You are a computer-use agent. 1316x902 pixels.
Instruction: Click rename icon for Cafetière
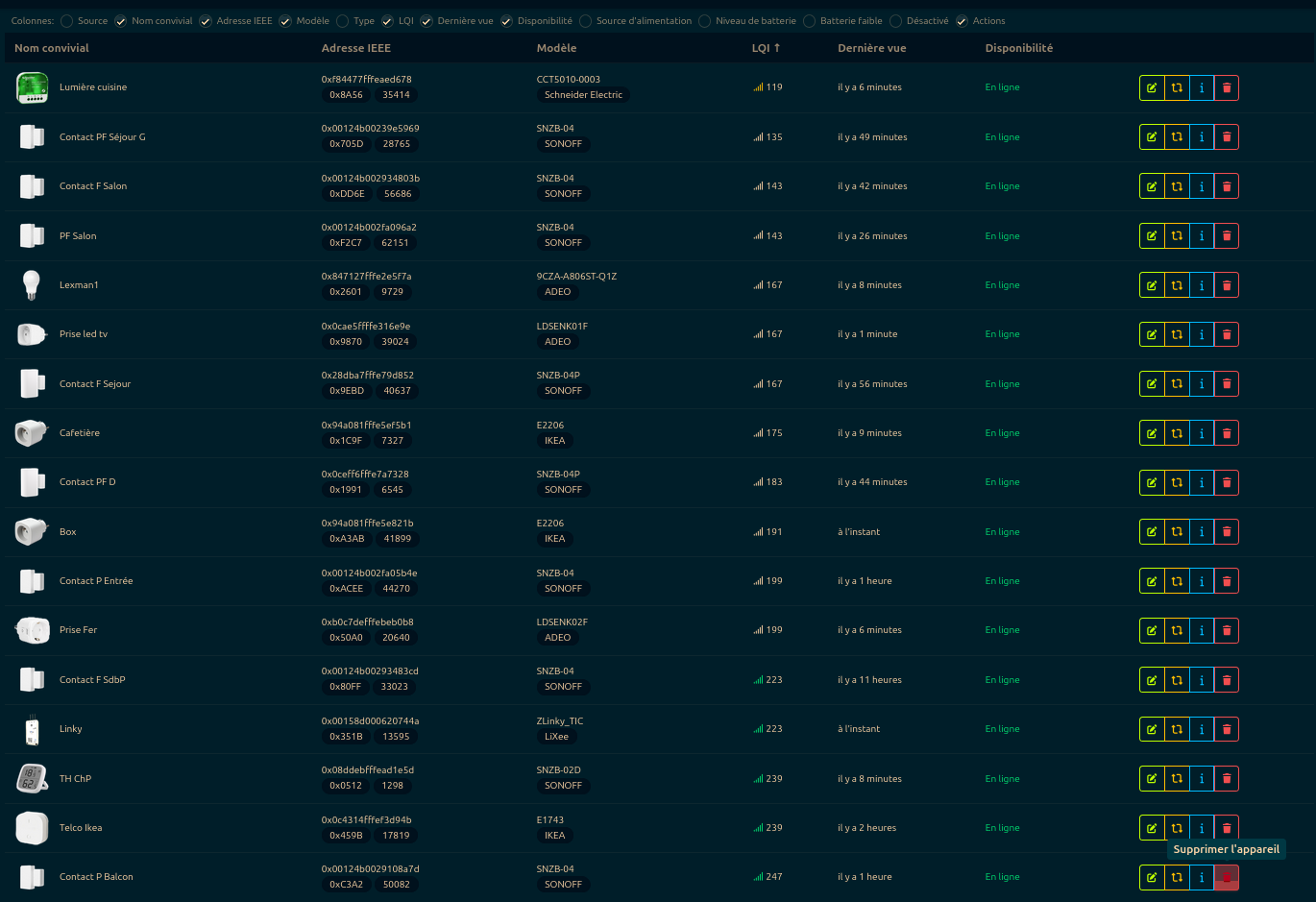[x=1151, y=433]
